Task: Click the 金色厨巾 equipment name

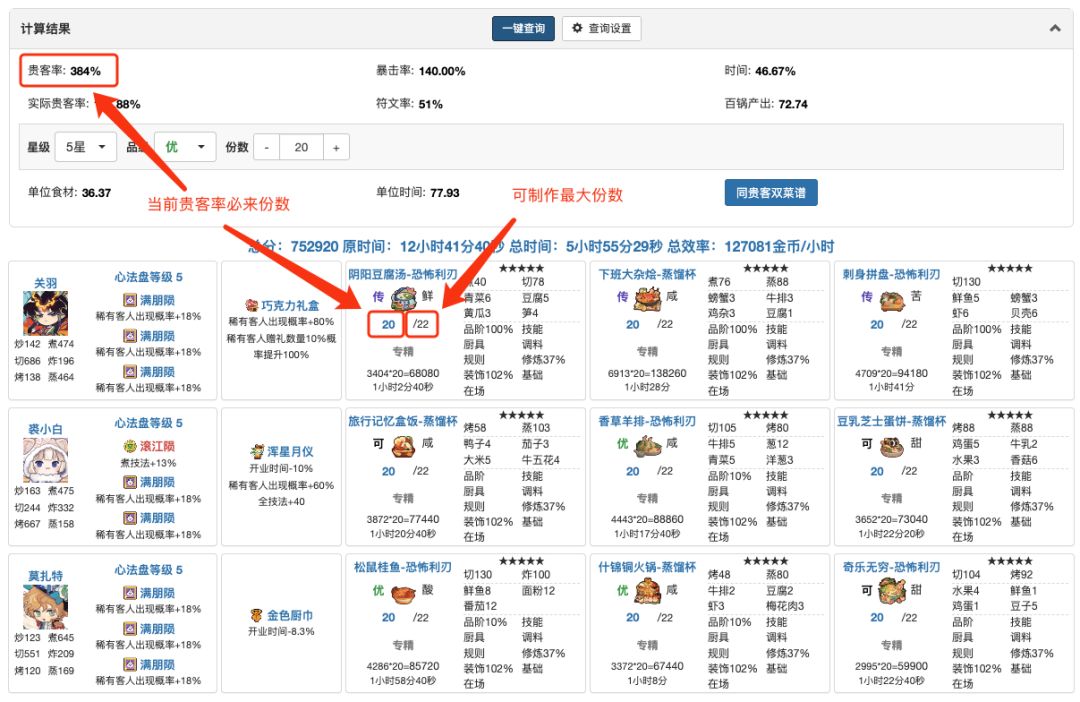Action: 290,615
